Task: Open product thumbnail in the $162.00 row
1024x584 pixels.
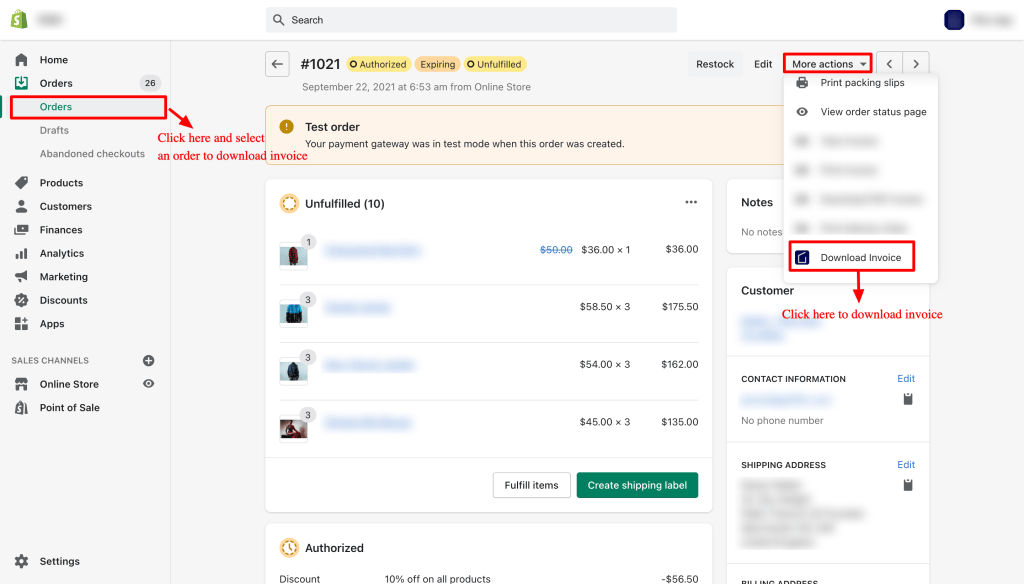Action: 293,370
